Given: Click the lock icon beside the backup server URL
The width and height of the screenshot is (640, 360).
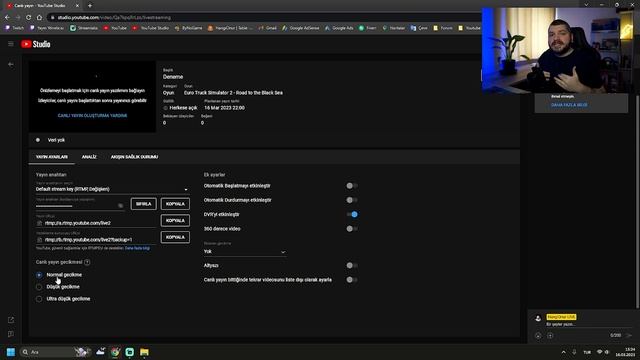Looking at the screenshot, I should click(x=39, y=240).
